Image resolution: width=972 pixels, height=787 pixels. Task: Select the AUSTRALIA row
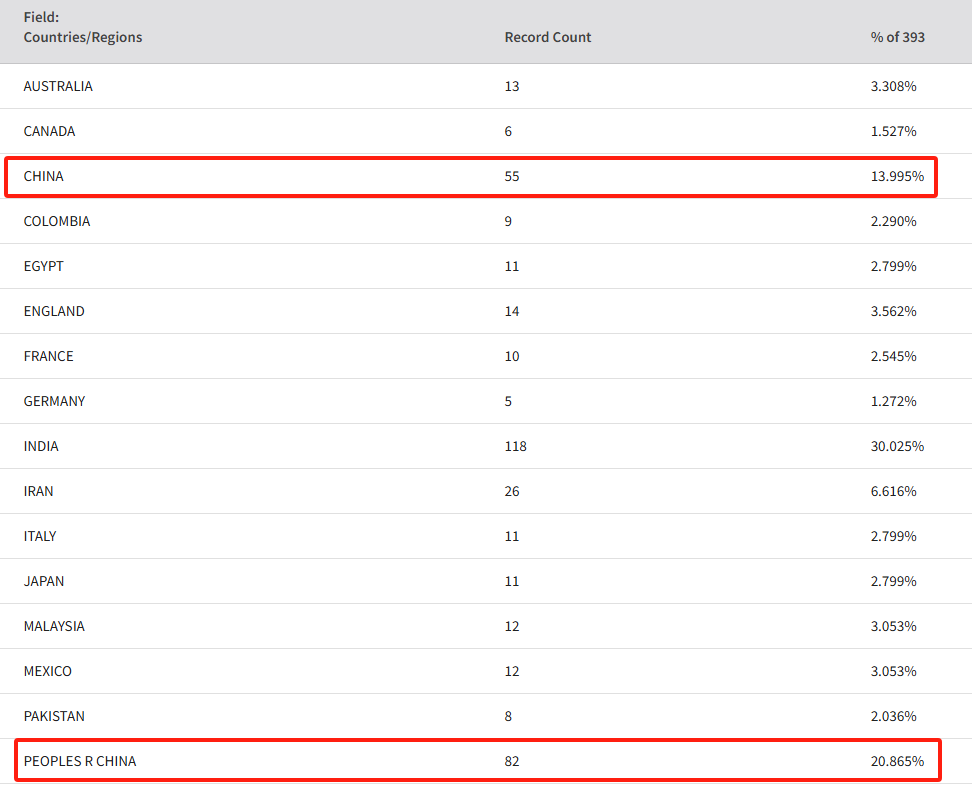click(x=486, y=86)
